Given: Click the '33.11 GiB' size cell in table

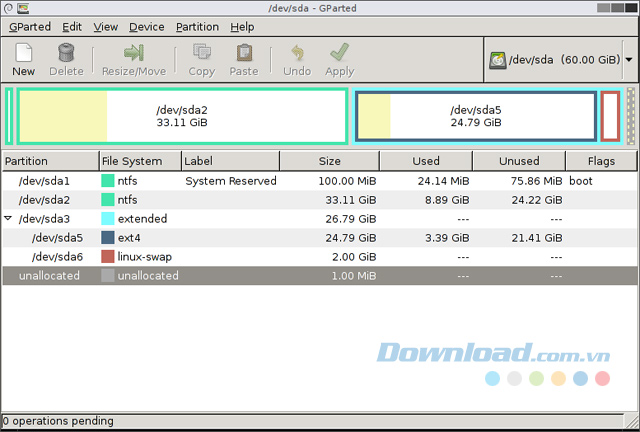Looking at the screenshot, I should click(351, 200).
